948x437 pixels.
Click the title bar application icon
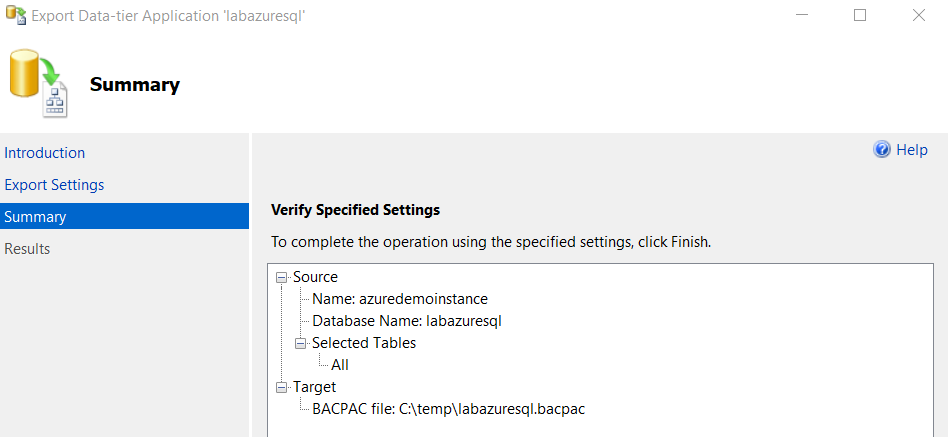tap(15, 16)
